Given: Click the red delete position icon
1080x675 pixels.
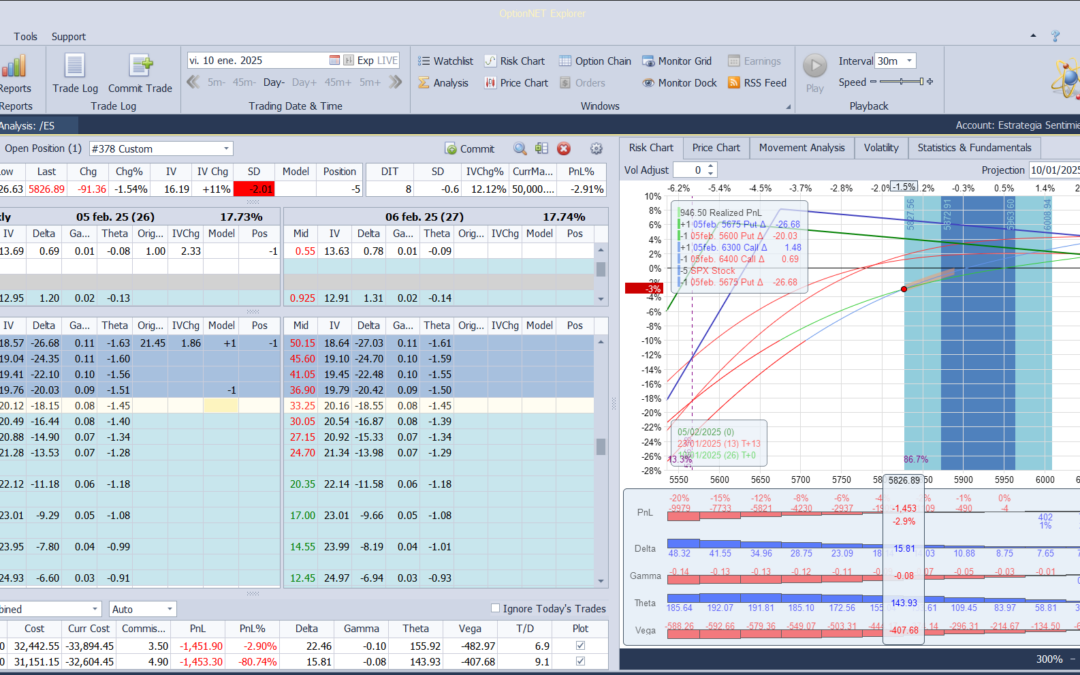Looking at the screenshot, I should (x=564, y=149).
